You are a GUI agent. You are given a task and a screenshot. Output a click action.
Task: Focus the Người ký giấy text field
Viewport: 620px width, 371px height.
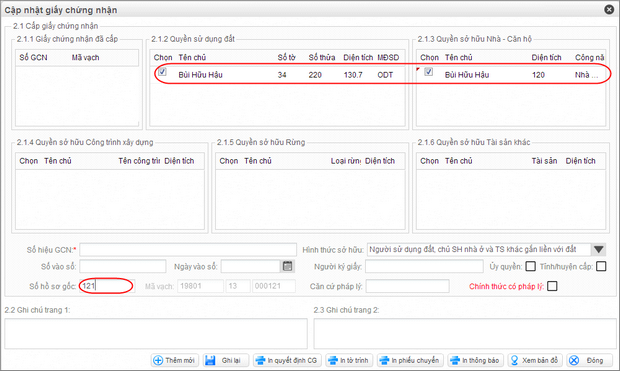point(424,266)
